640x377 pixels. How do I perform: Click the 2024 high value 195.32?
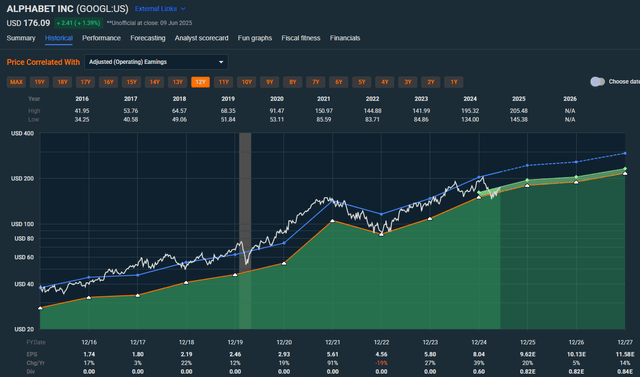tap(470, 111)
